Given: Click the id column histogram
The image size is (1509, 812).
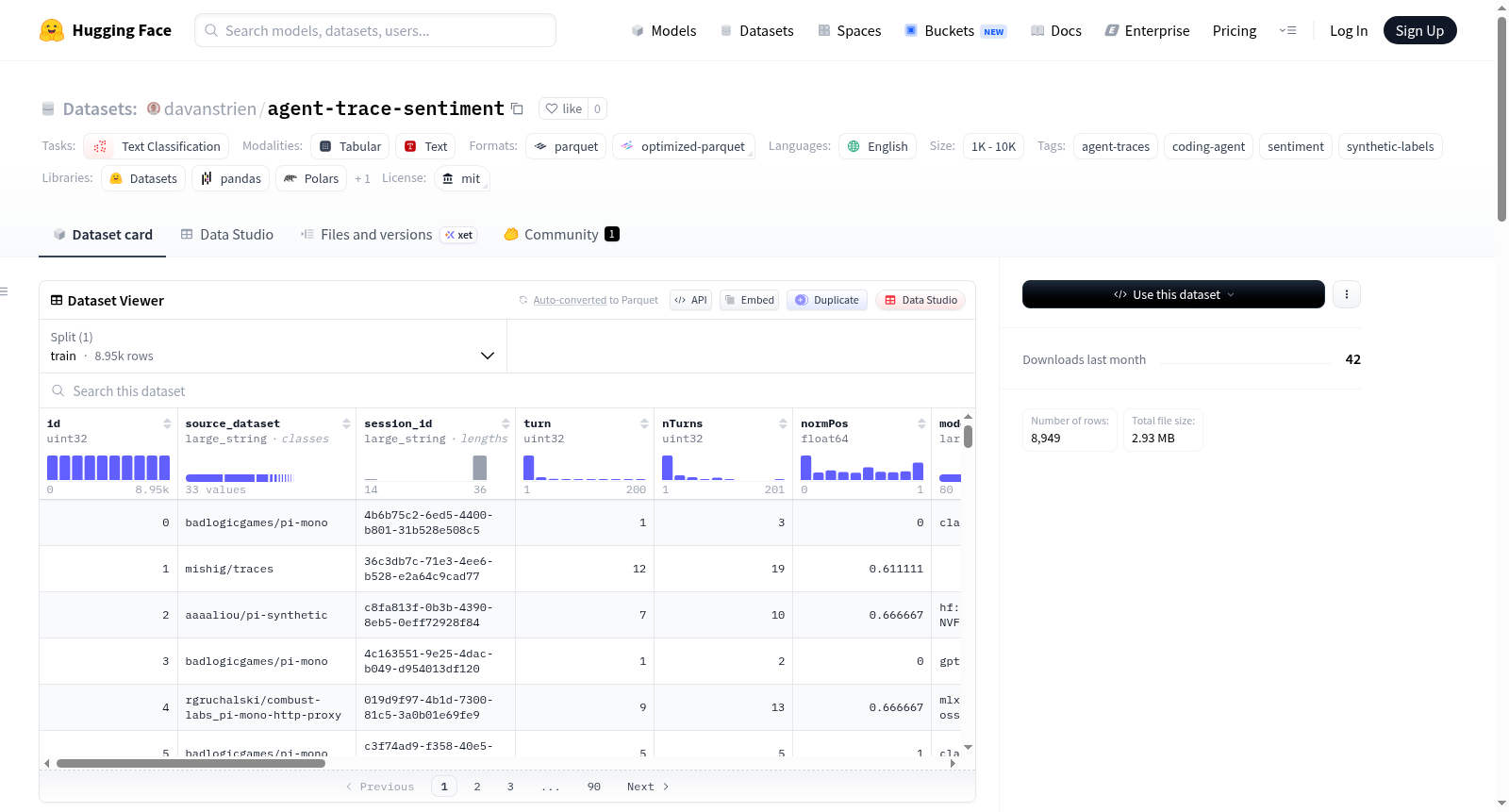Looking at the screenshot, I should pos(108,468).
